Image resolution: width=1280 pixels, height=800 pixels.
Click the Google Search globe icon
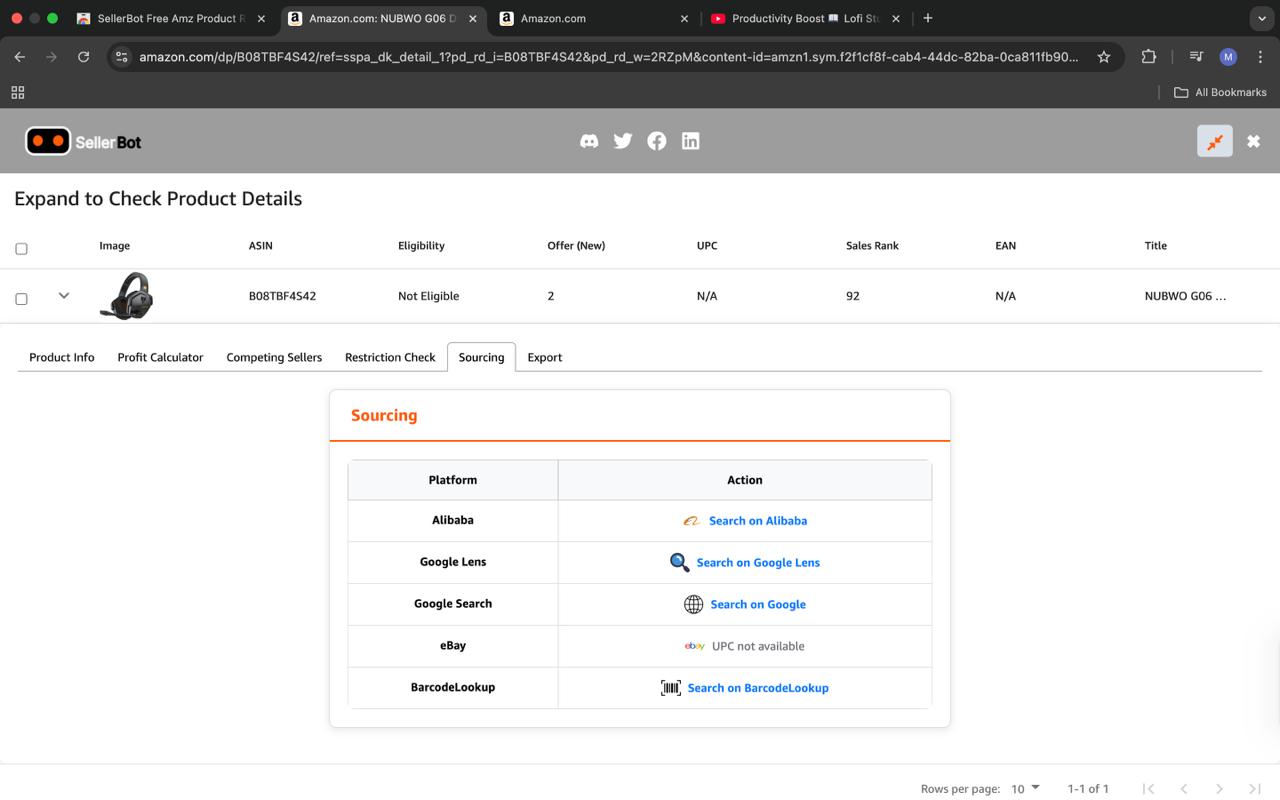pos(693,604)
